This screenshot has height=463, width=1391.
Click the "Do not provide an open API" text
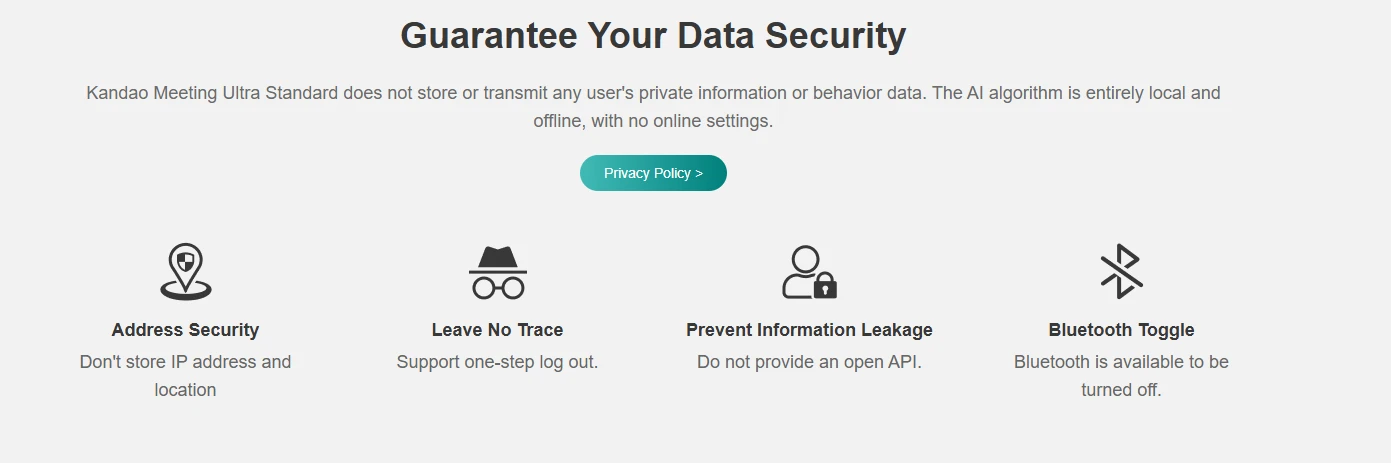point(809,362)
